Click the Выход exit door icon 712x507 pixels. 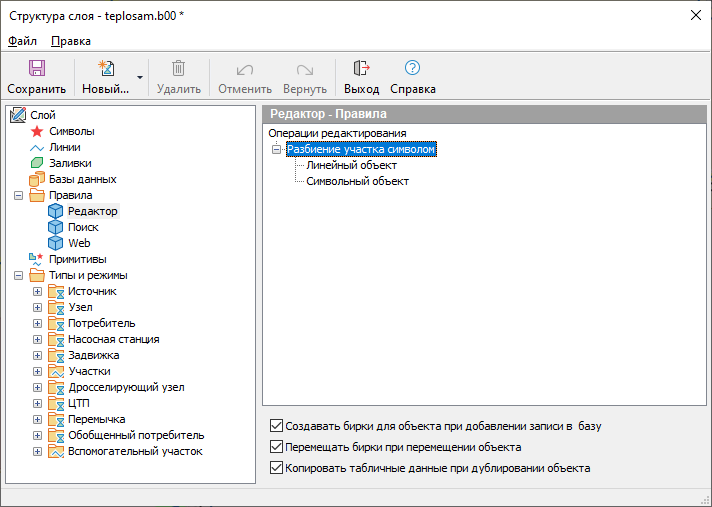361,69
